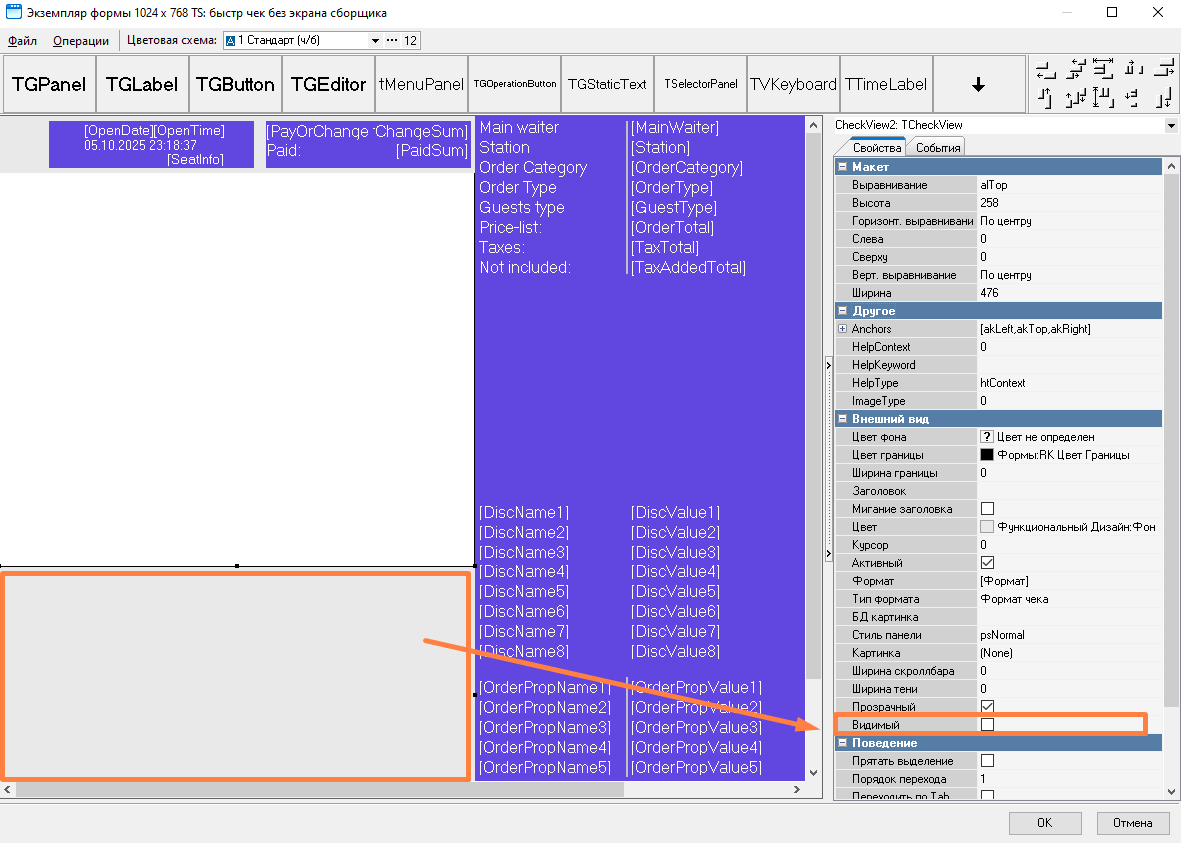Click the align right edges icon

tap(1163, 69)
